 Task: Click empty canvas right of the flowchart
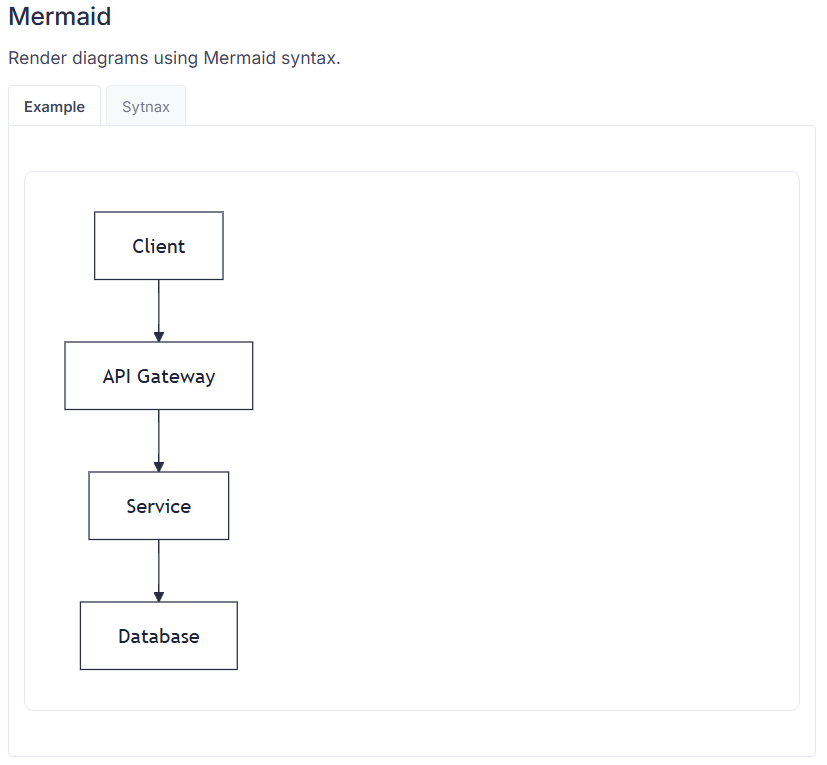(x=520, y=440)
